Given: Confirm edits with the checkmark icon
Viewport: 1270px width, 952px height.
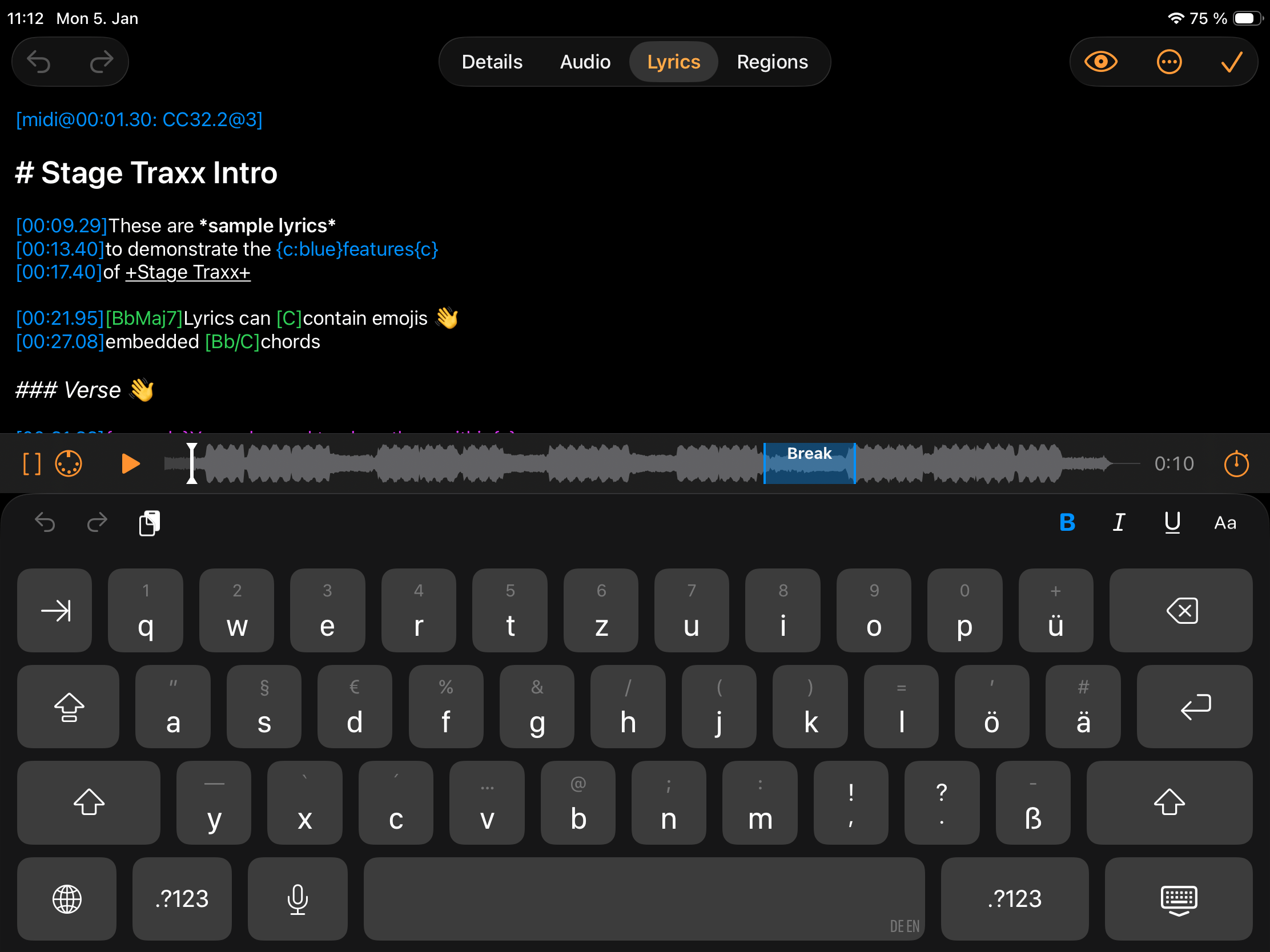Looking at the screenshot, I should click(1232, 62).
